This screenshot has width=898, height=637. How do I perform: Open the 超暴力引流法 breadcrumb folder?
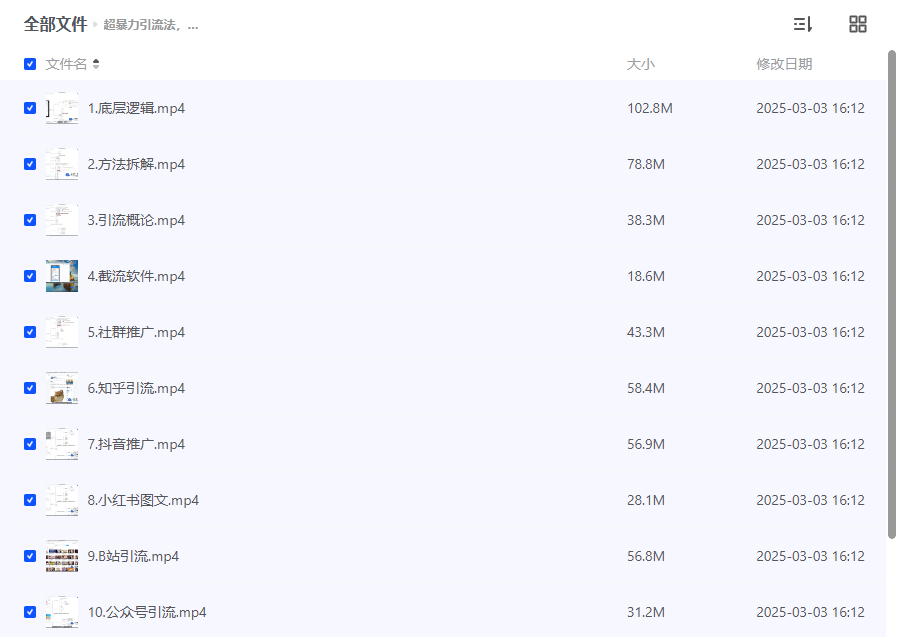150,25
